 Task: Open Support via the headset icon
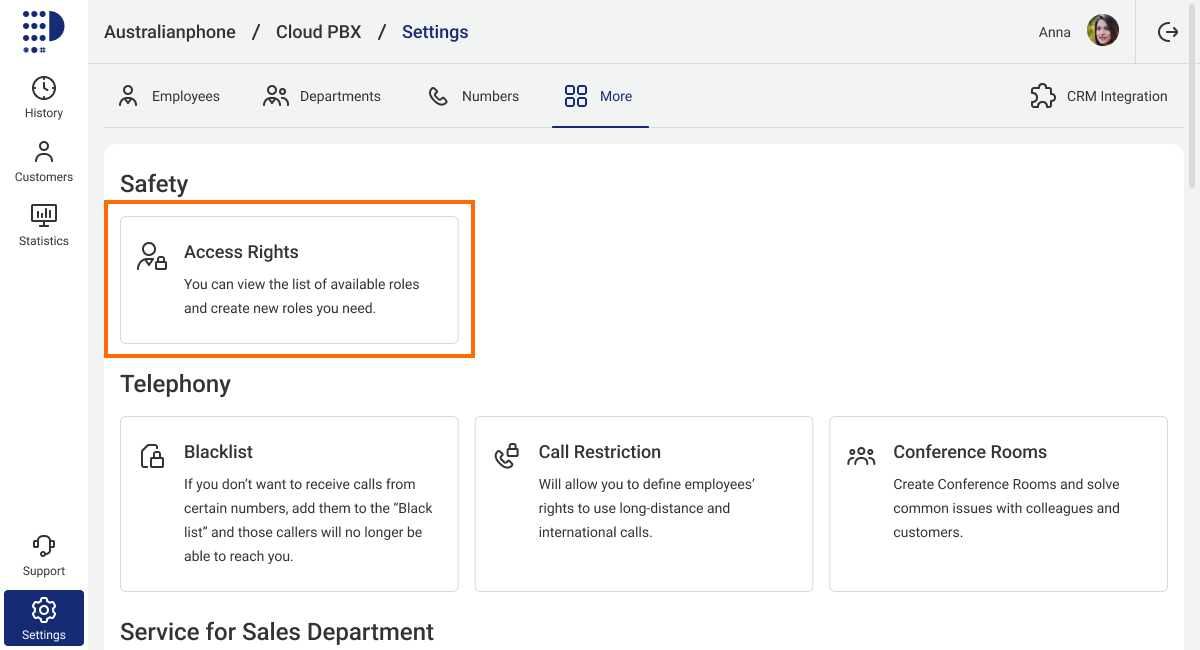(x=44, y=546)
